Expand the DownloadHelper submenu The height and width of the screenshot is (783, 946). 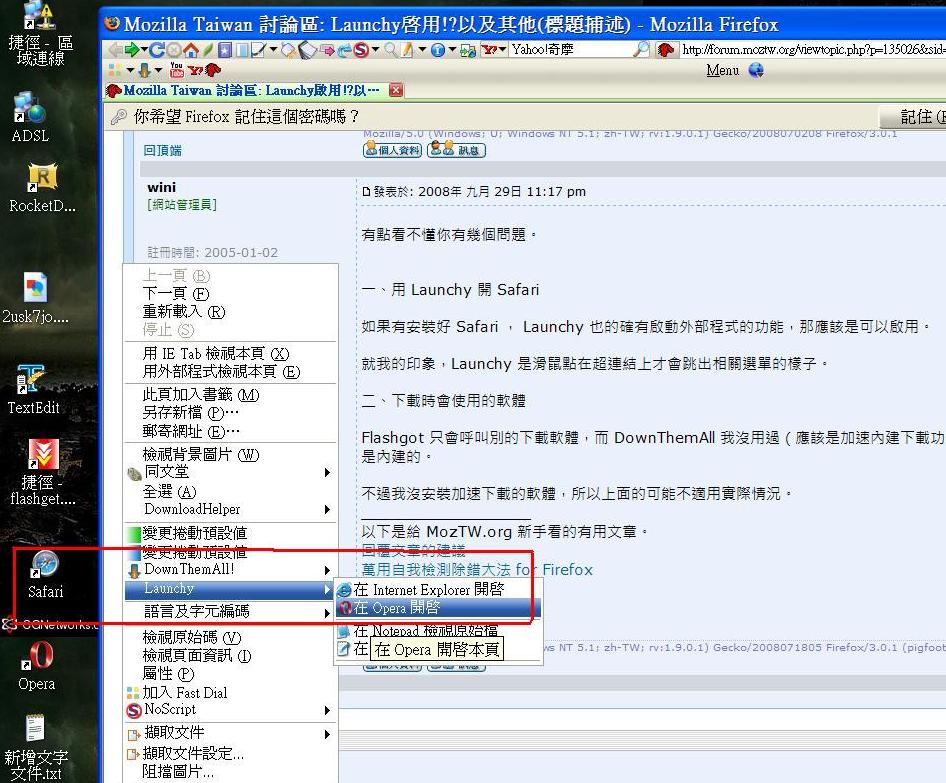click(230, 510)
